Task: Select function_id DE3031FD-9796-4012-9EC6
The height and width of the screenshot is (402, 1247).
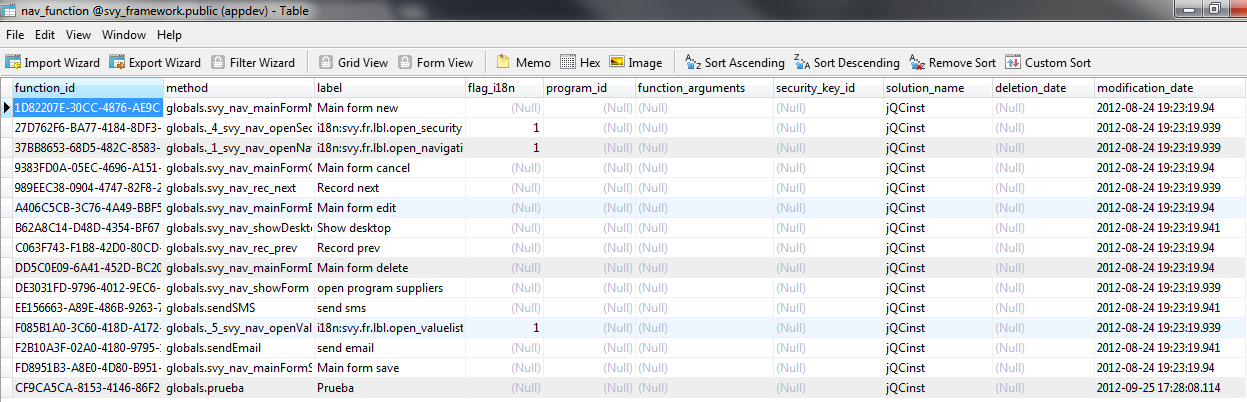Action: tap(87, 288)
